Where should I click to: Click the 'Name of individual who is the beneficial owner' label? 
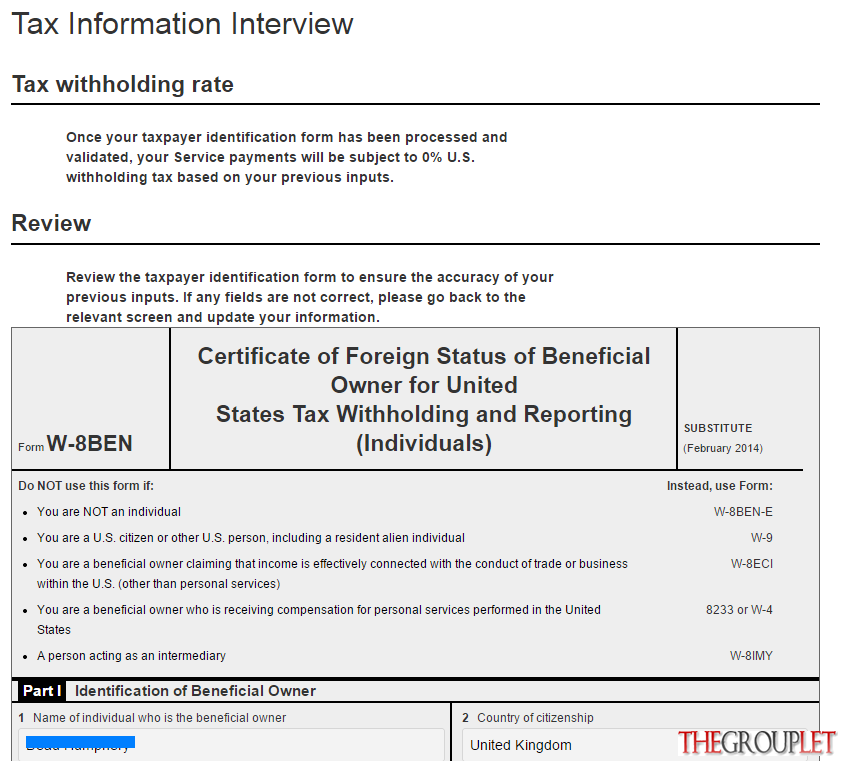[159, 717]
